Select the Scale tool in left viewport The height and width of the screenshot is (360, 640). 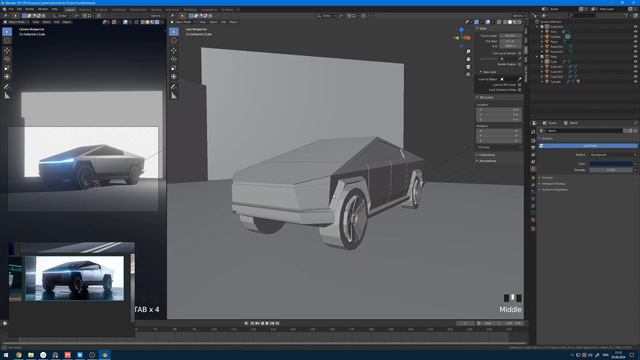7,68
